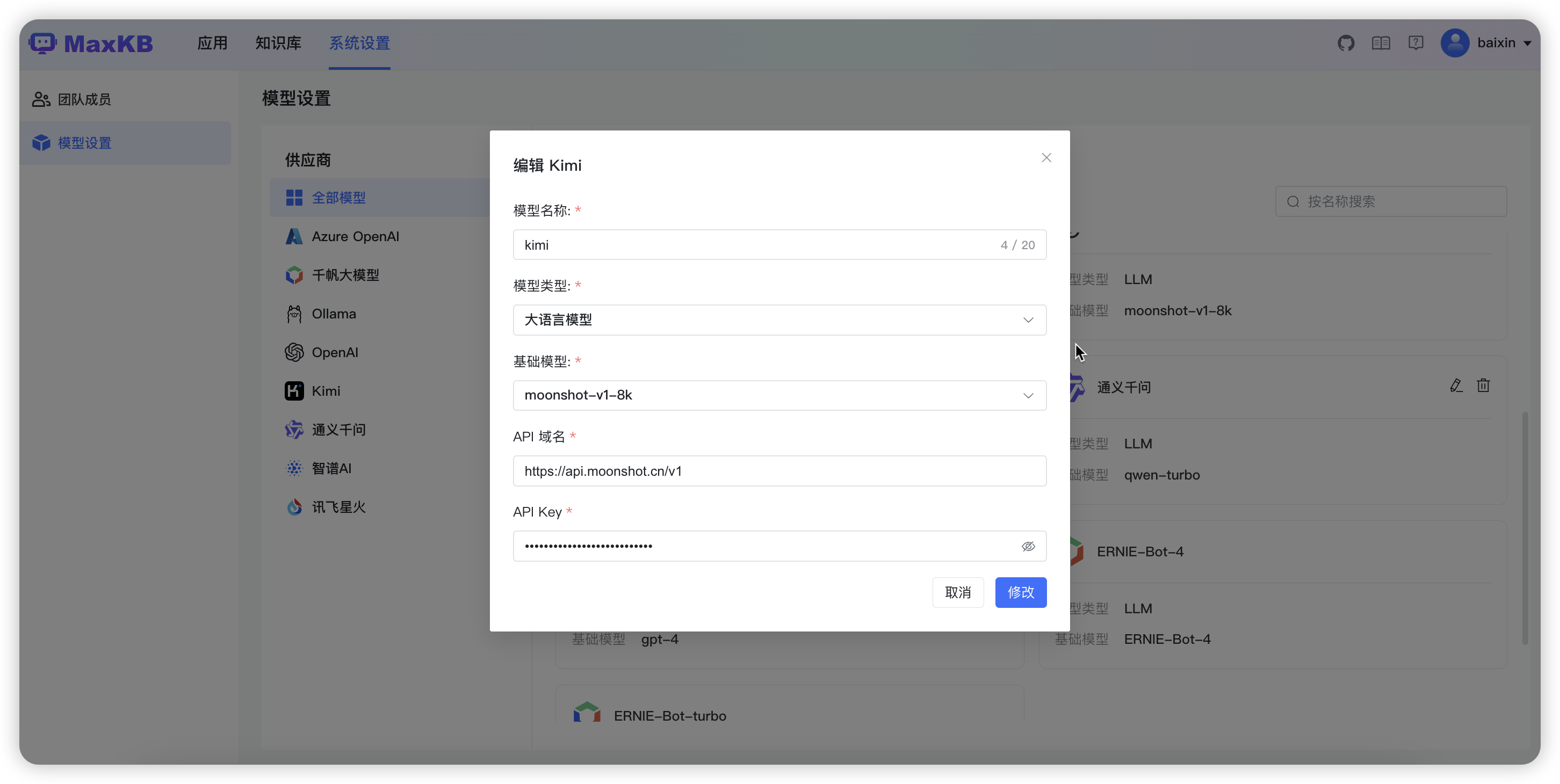Open the 应用 tab
The height and width of the screenshot is (784, 1560).
click(213, 43)
